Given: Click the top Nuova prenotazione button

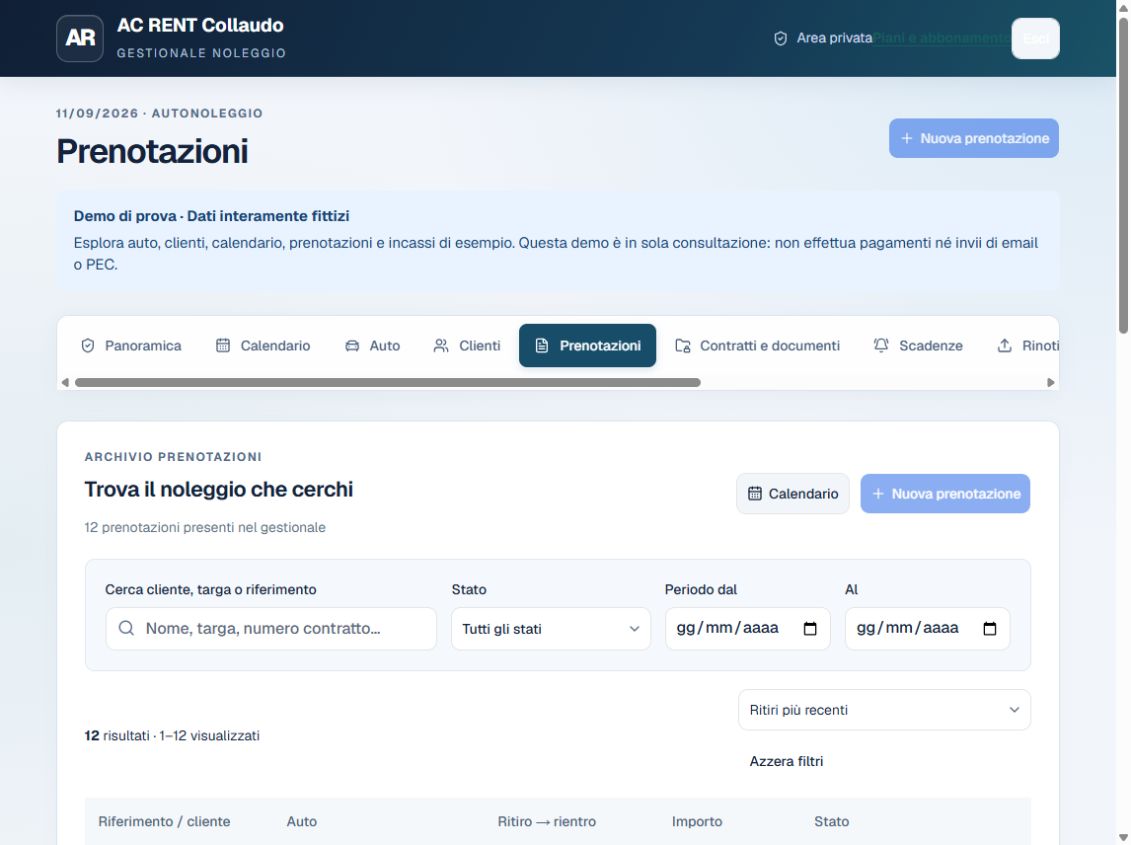Looking at the screenshot, I should (974, 139).
